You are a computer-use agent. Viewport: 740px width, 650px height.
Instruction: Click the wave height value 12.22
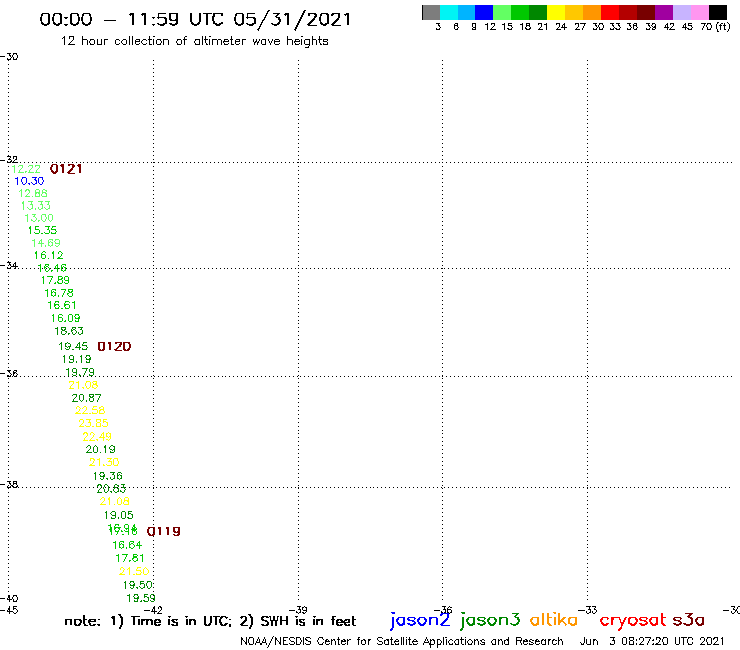[x=26, y=169]
